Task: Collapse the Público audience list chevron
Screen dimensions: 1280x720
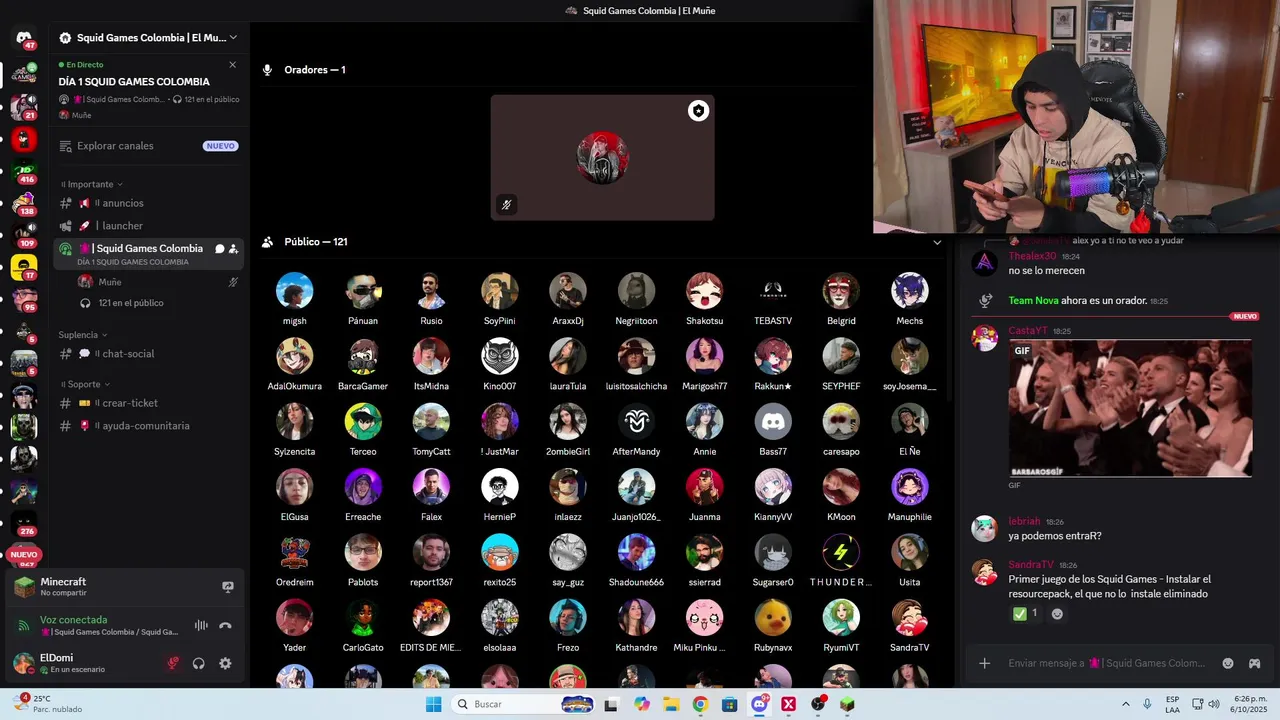Action: coord(937,242)
